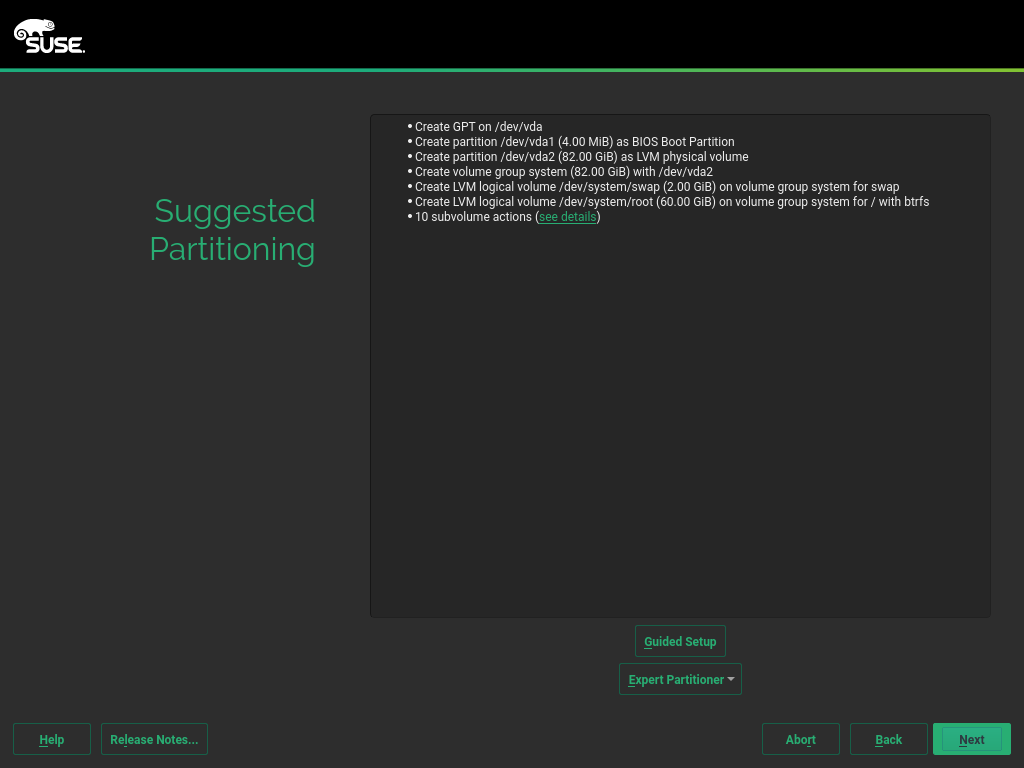
Task: Click the /dev/system/swap logical volume line
Action: point(656,187)
